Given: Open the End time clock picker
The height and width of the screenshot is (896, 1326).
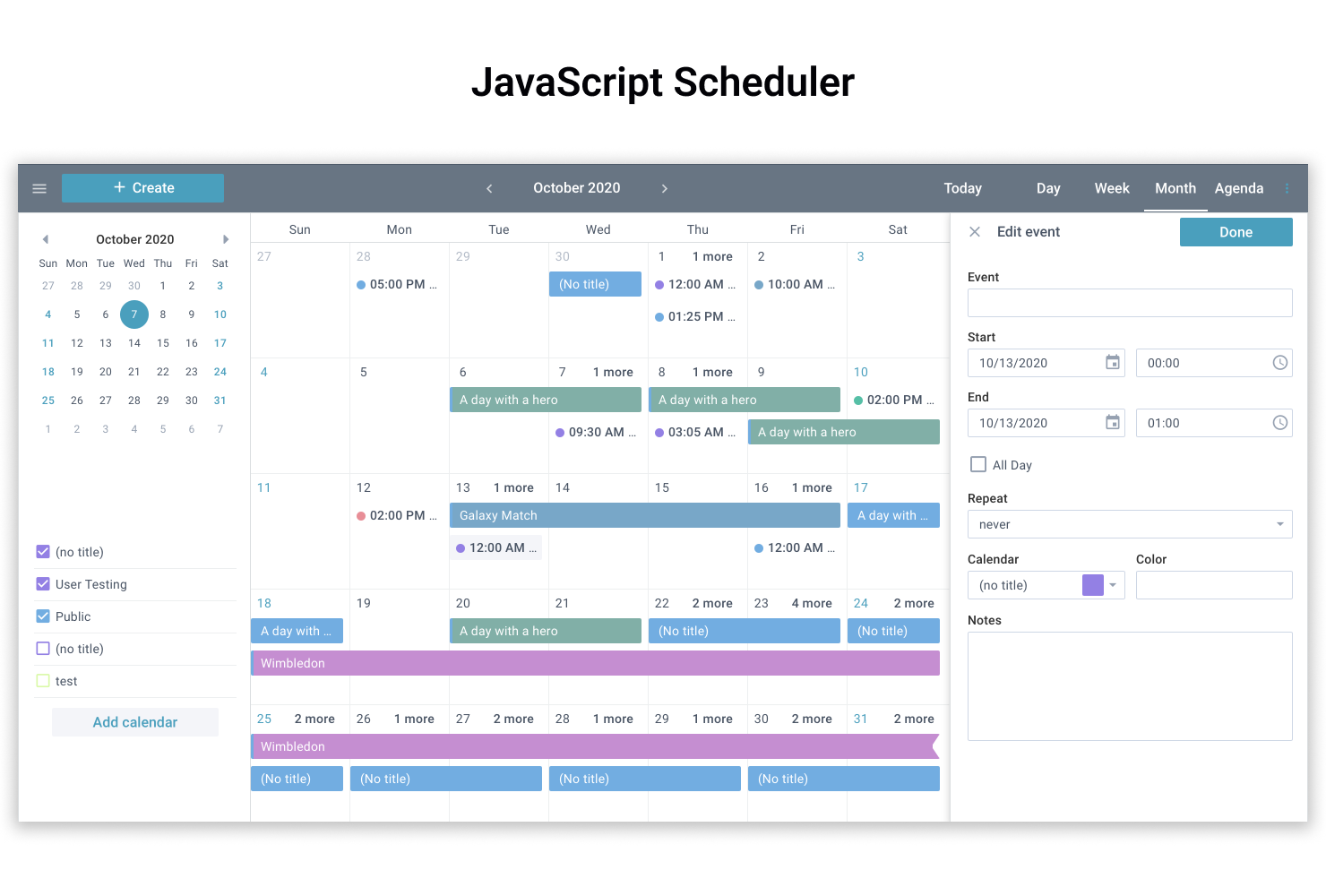Looking at the screenshot, I should (1279, 423).
